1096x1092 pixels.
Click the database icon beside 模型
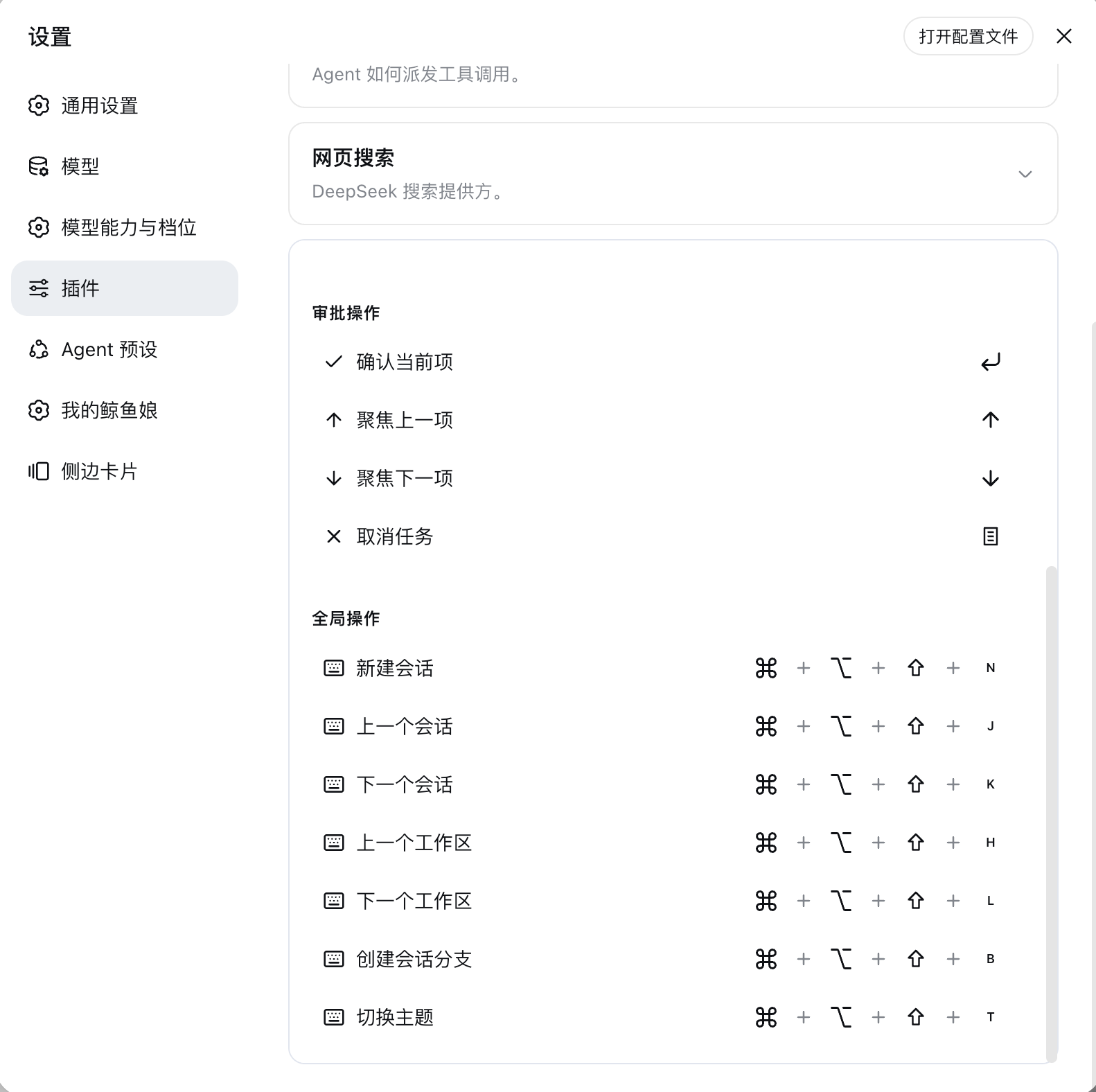coord(39,166)
